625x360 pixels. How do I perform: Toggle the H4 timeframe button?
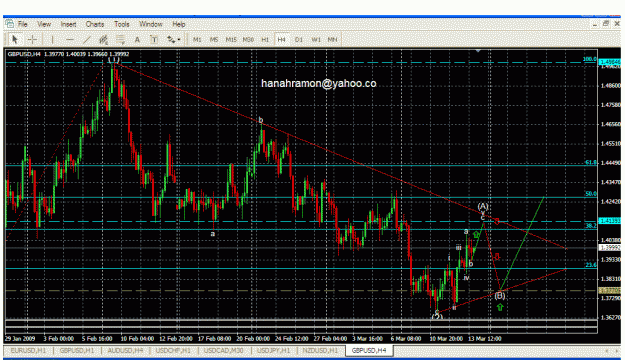tap(281, 39)
